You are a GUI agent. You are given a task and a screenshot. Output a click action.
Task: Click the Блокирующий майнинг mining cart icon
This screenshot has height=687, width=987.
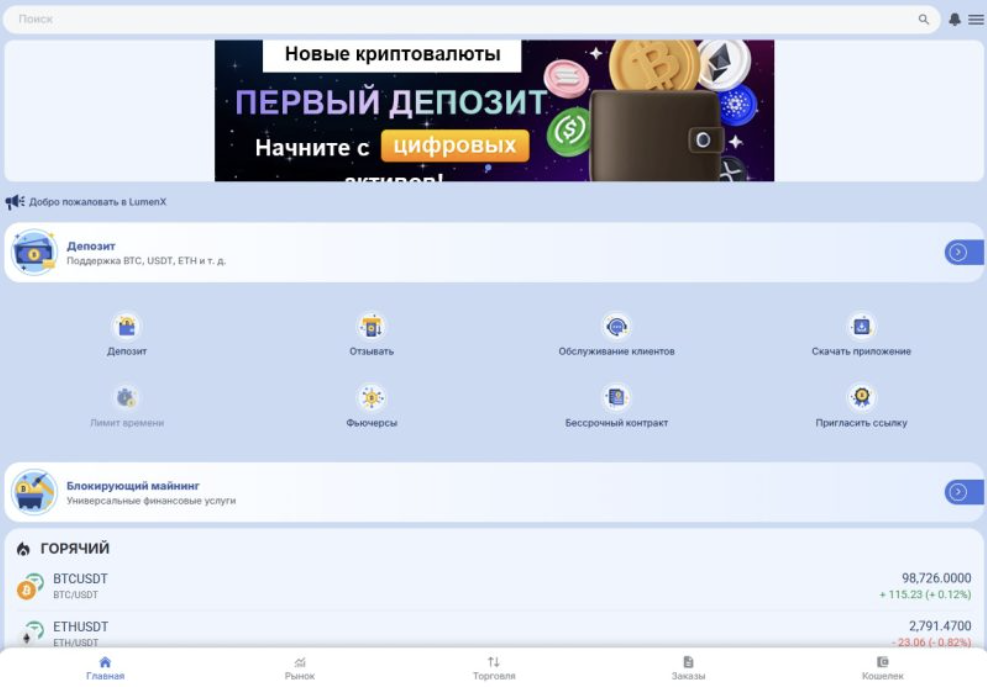click(x=34, y=492)
